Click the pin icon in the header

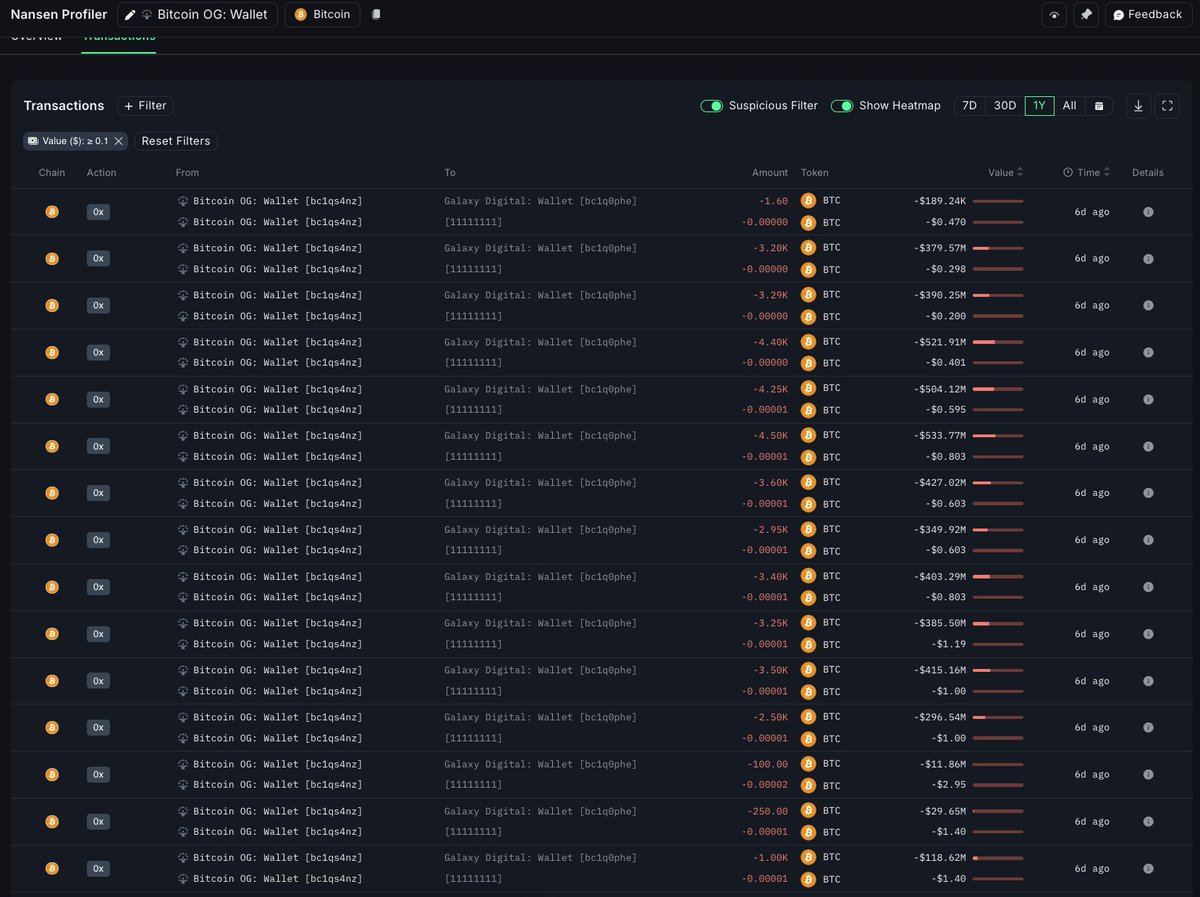(1086, 15)
